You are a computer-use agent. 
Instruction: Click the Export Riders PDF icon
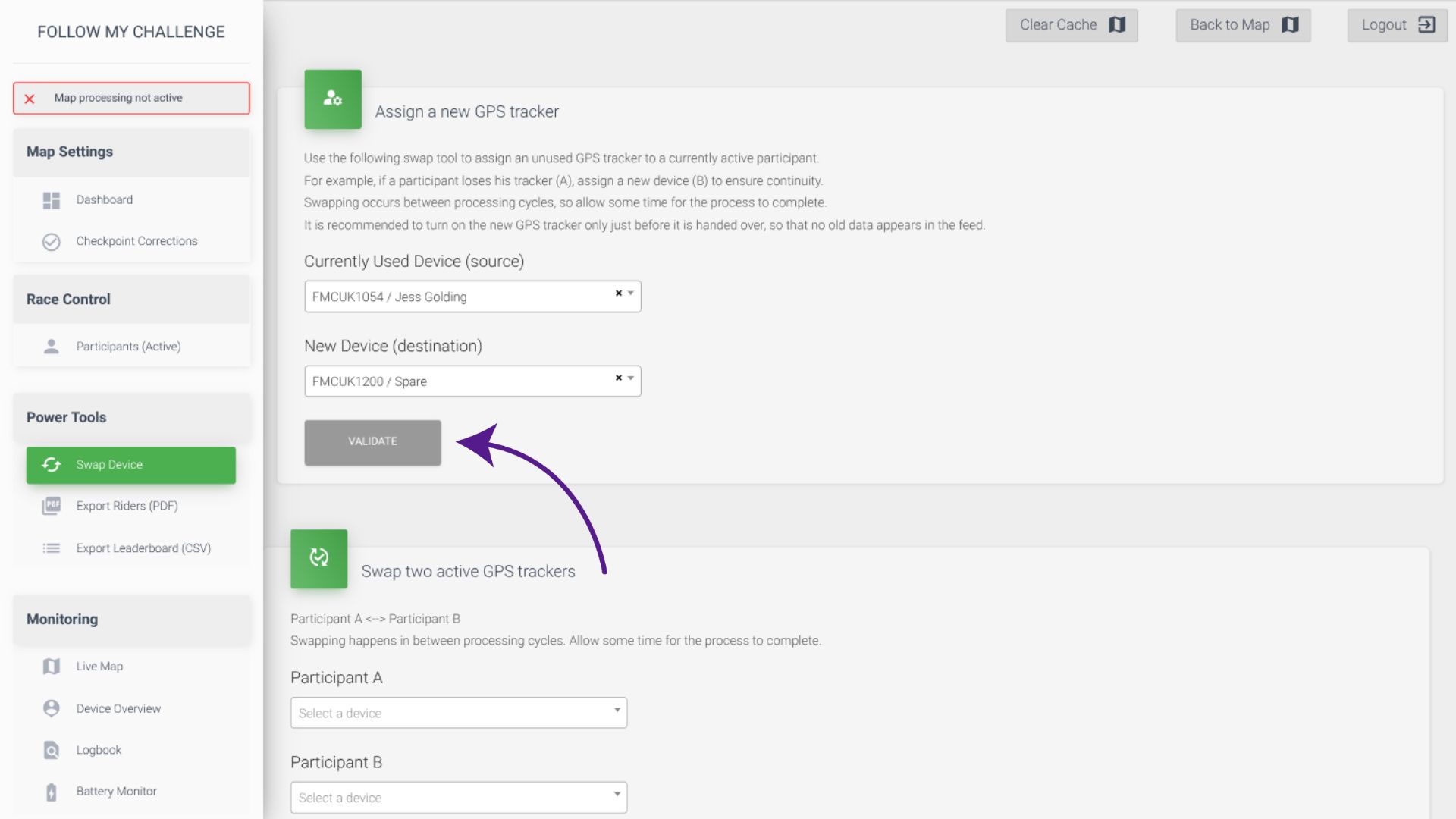[51, 506]
